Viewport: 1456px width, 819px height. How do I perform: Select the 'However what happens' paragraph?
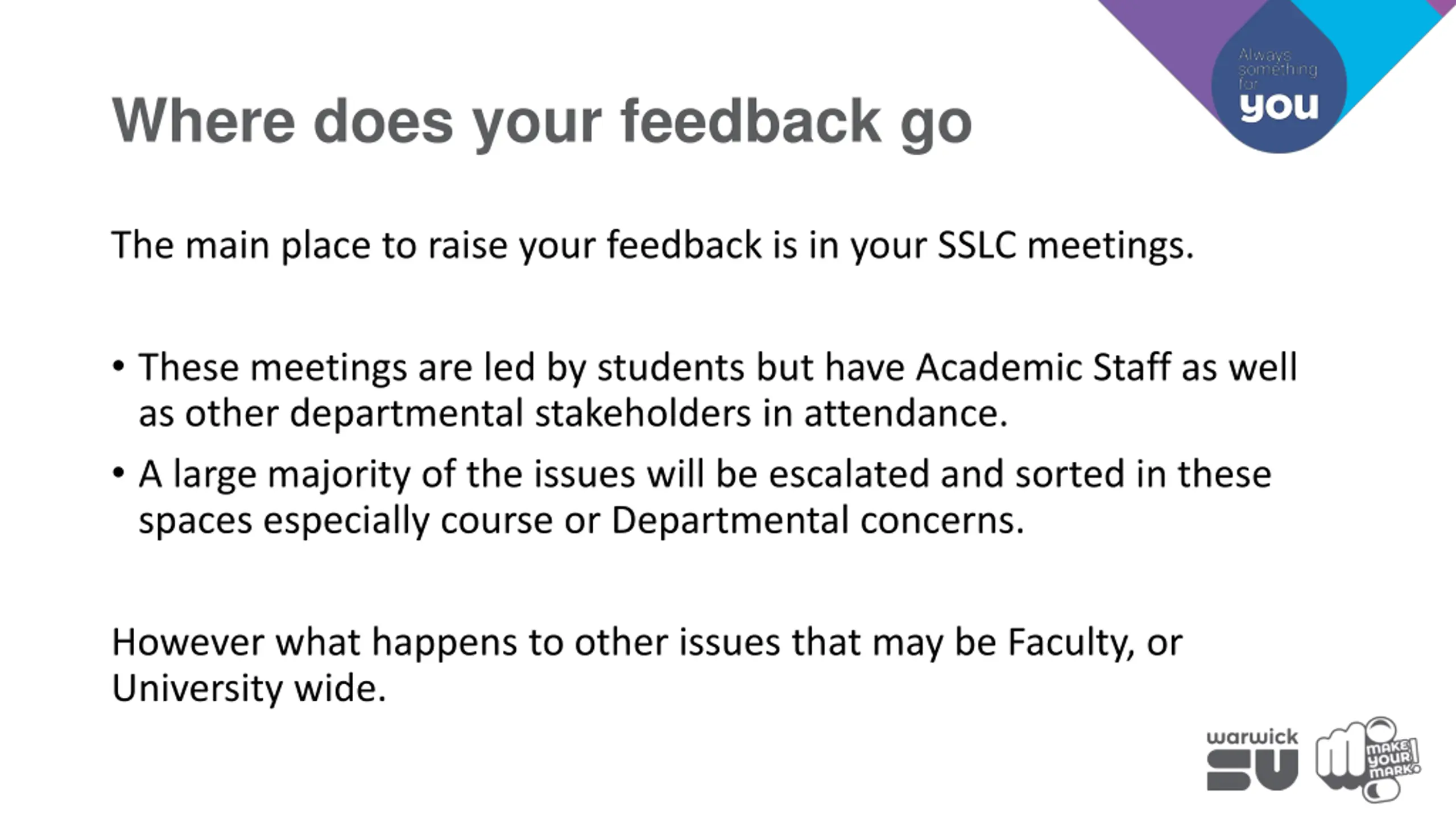click(x=647, y=665)
